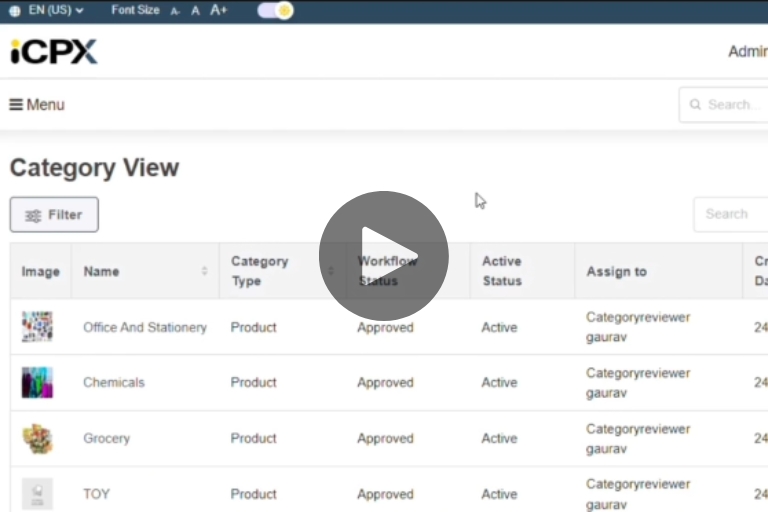The width and height of the screenshot is (768, 512).
Task: Click the Grocery category thumbnail image
Action: point(38,439)
